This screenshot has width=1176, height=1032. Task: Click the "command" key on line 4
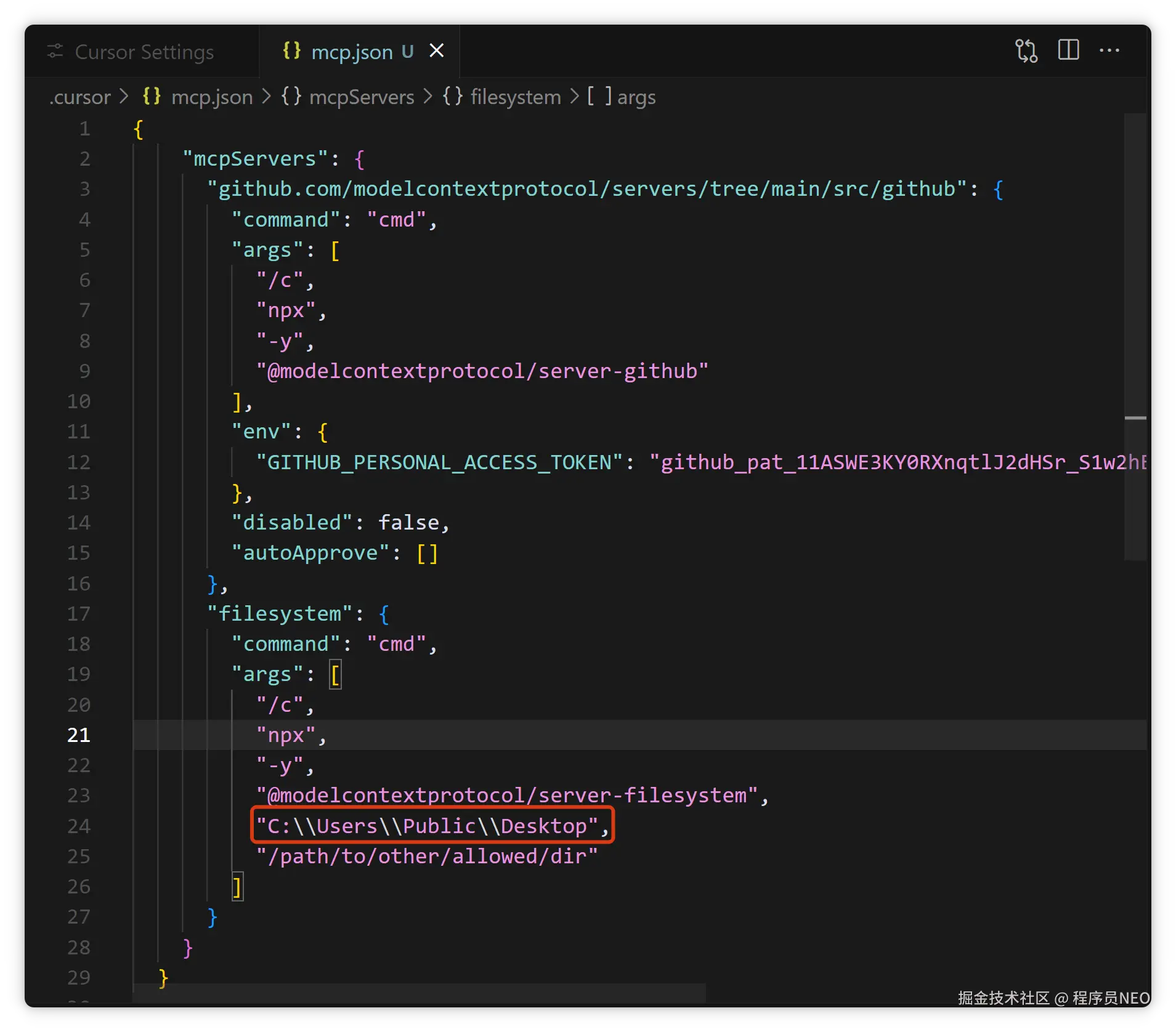coord(286,220)
